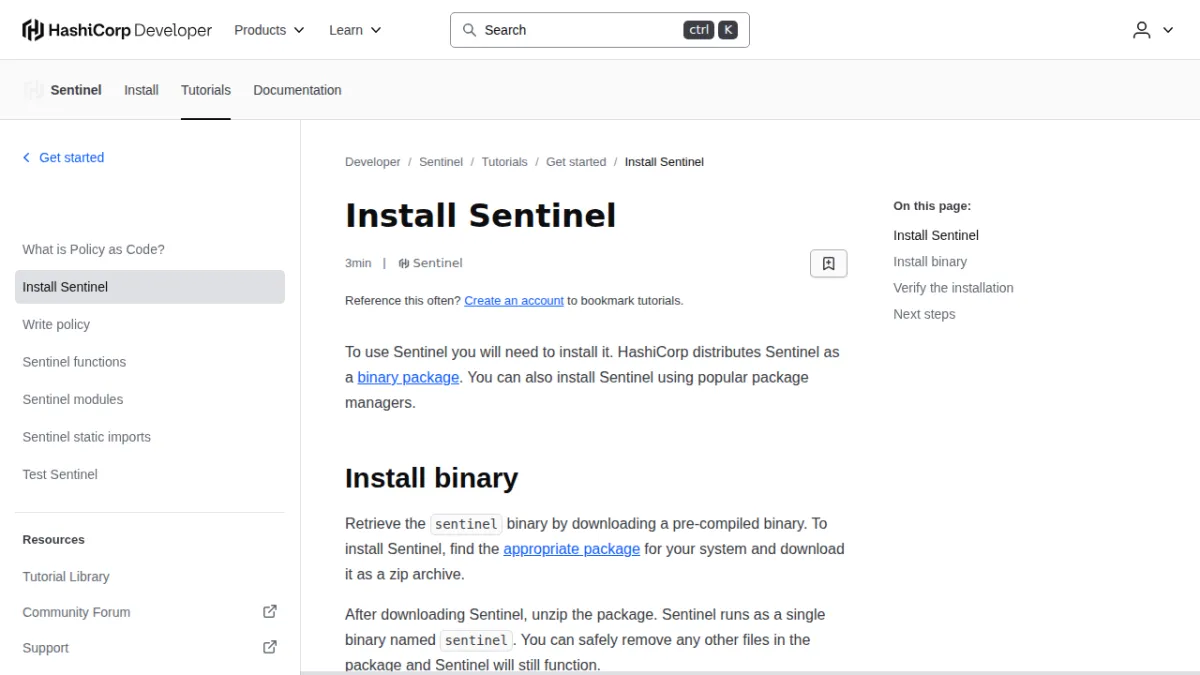Viewport: 1200px width, 675px height.
Task: Jump to Verify the installation section
Action: 953,288
